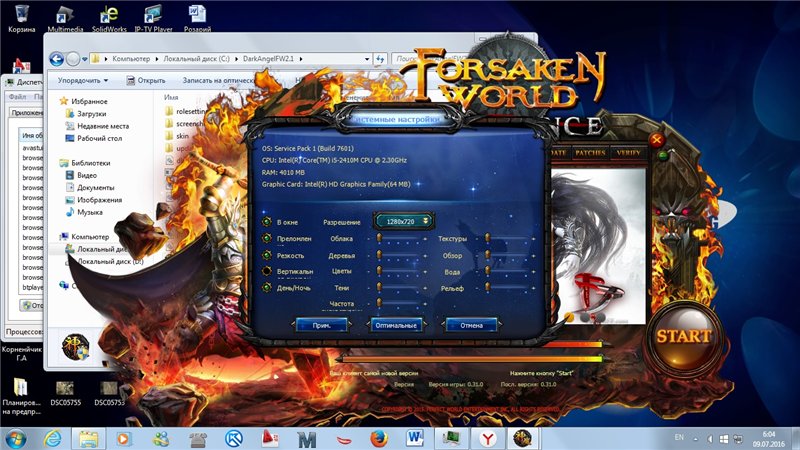Image resolution: width=800 pixels, height=450 pixels.
Task: Click the "Деревья" trees slider handle
Action: tap(379, 255)
